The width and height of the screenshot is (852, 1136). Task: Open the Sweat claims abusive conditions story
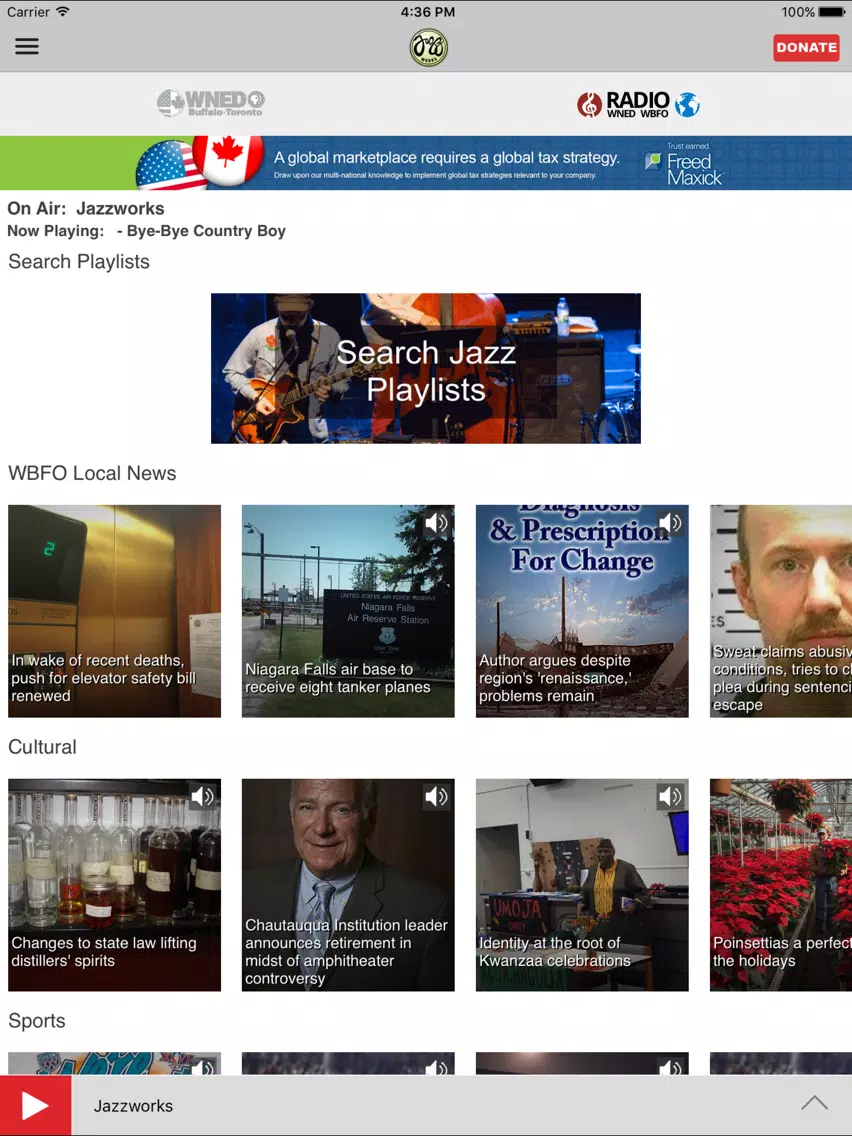click(781, 611)
